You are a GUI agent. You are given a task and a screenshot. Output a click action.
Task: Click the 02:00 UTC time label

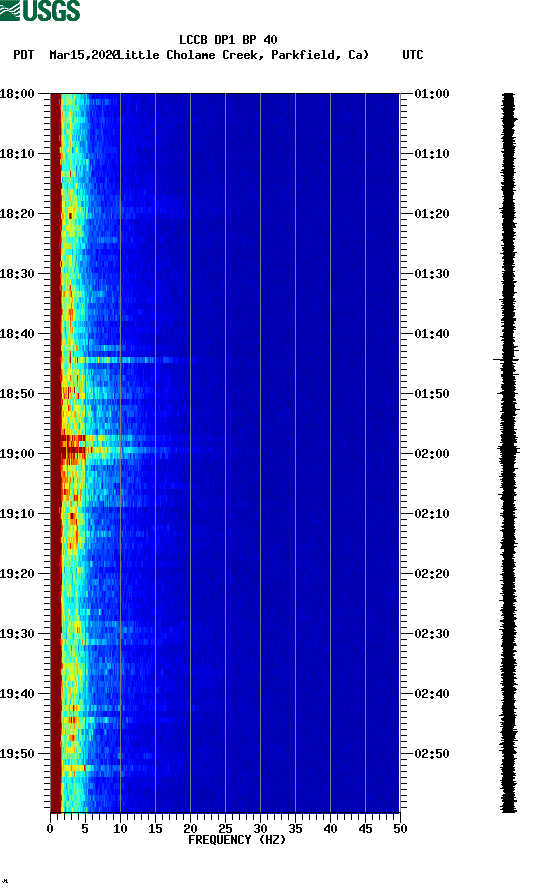pyautogui.click(x=432, y=454)
